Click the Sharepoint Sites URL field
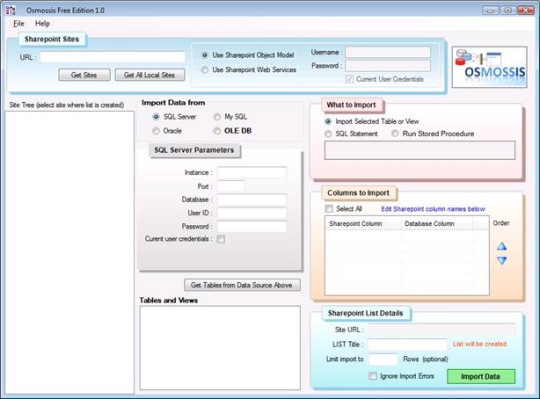Viewport: 540px width, 399px height. [113, 57]
